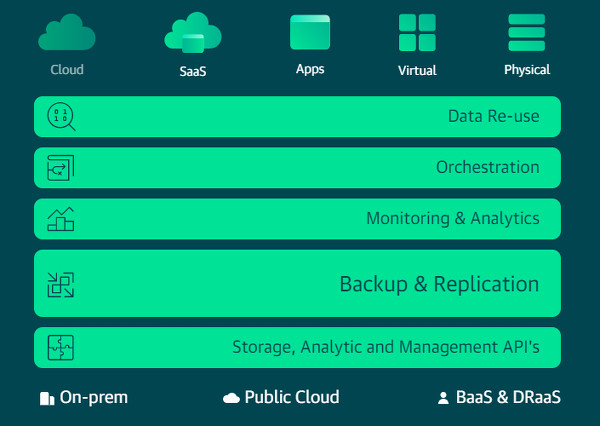
Task: Click the Data Re-use magnifier icon
Action: [61, 116]
